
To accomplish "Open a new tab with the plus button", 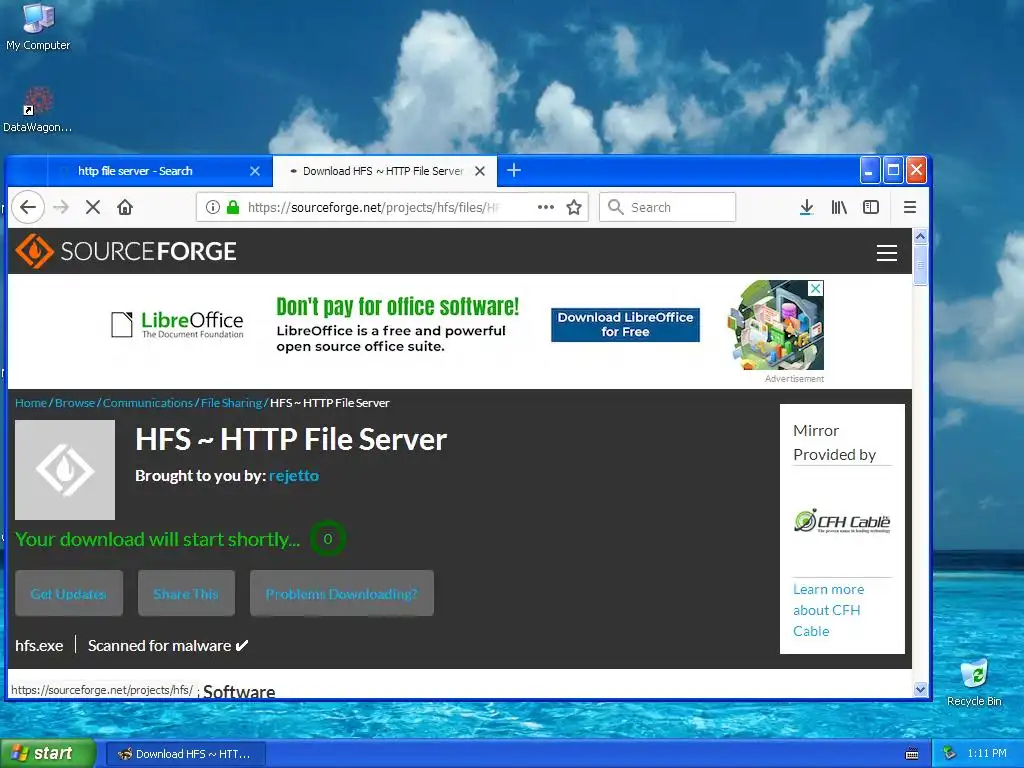I will click(514, 170).
